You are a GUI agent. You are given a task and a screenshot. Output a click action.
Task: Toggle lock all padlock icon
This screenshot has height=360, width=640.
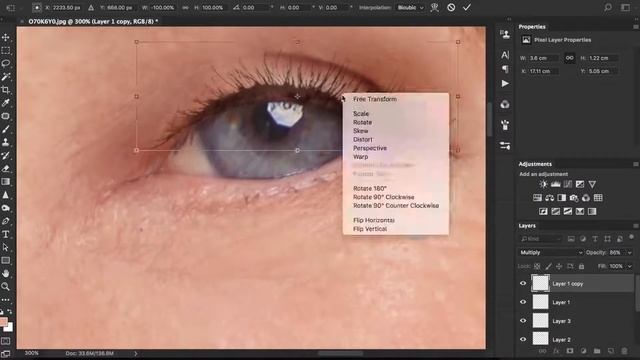582,266
